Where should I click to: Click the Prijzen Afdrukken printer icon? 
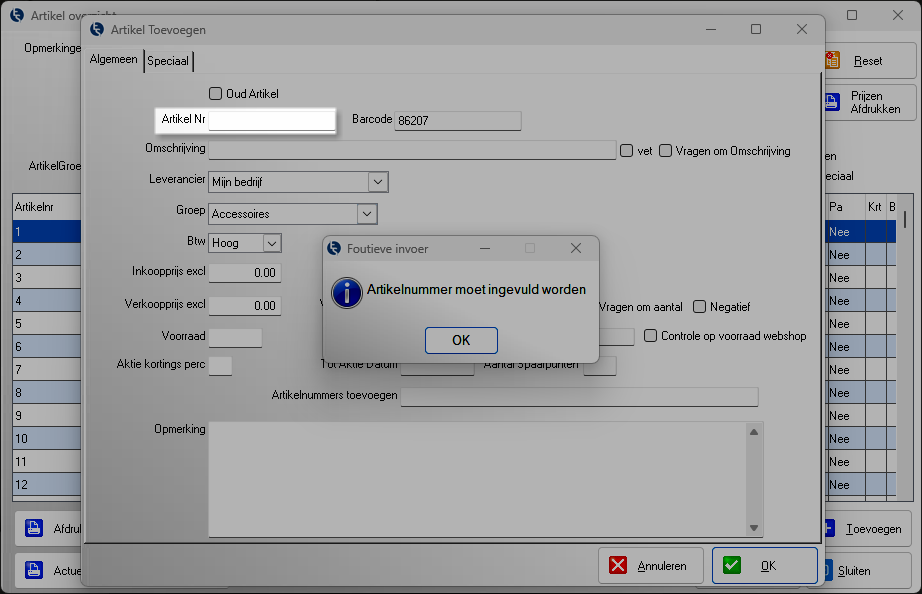[x=830, y=102]
